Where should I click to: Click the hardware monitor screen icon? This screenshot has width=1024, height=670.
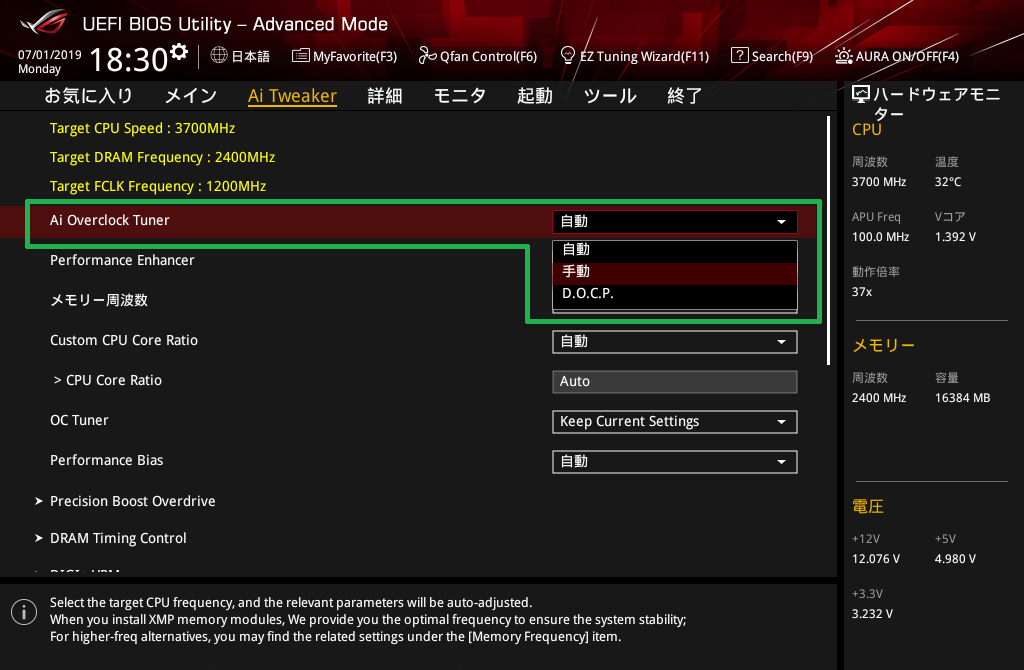pyautogui.click(x=861, y=95)
